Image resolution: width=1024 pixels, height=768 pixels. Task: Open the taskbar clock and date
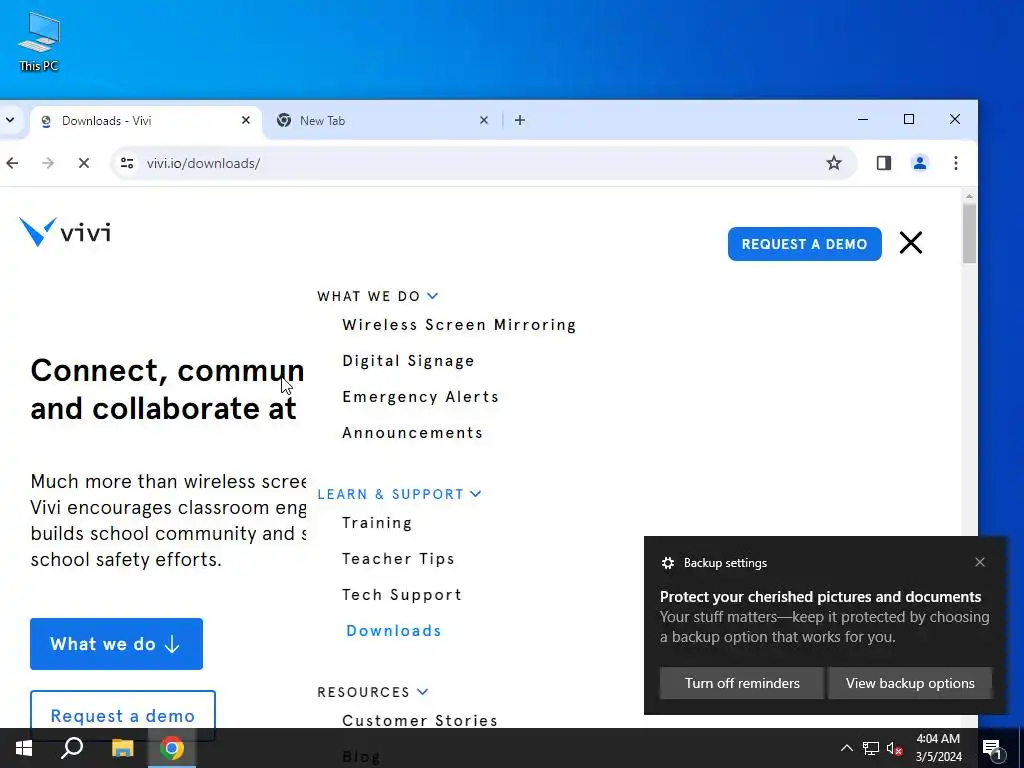pyautogui.click(x=938, y=748)
